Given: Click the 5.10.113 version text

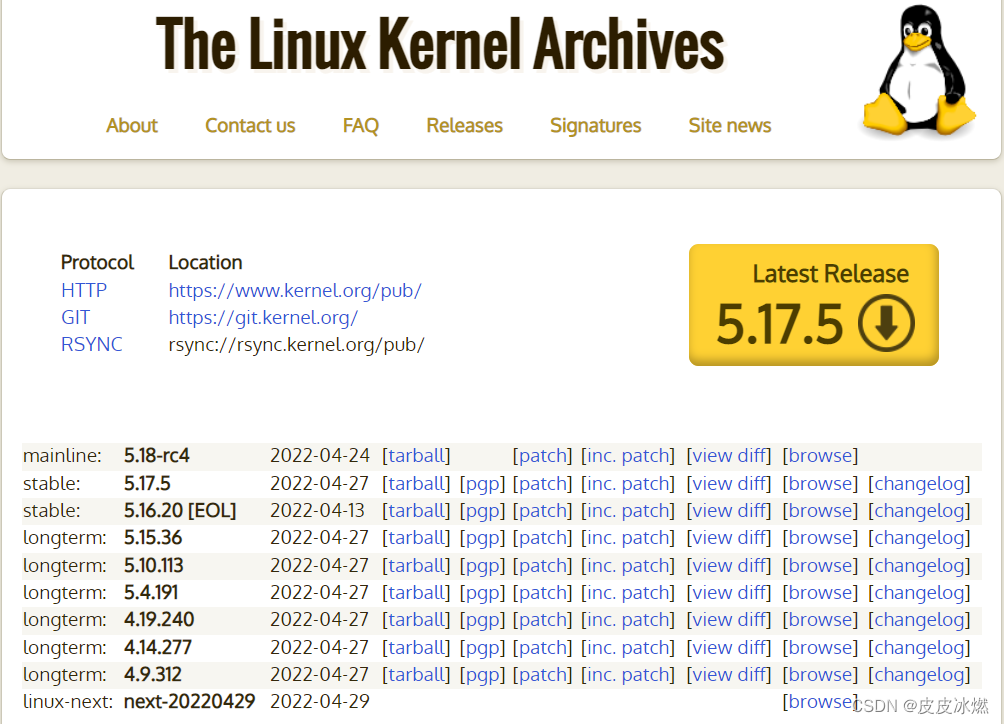Looking at the screenshot, I should pyautogui.click(x=154, y=566).
